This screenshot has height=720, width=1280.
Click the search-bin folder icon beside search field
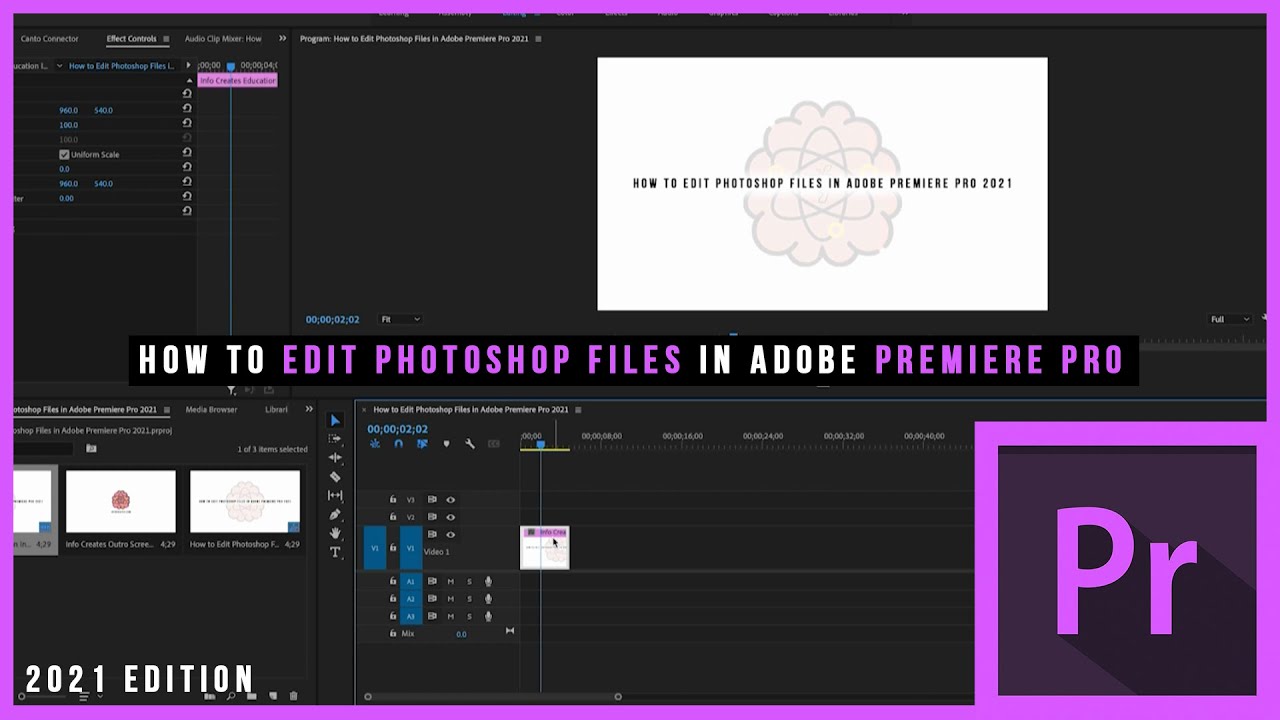91,449
